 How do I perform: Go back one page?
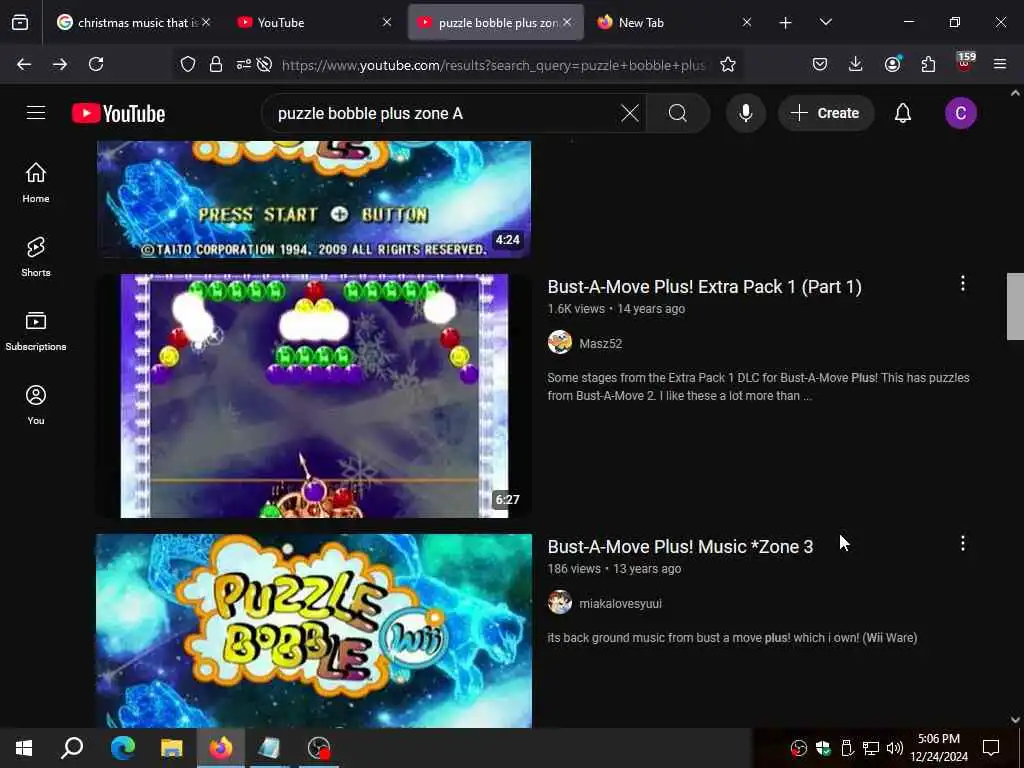pyautogui.click(x=24, y=64)
